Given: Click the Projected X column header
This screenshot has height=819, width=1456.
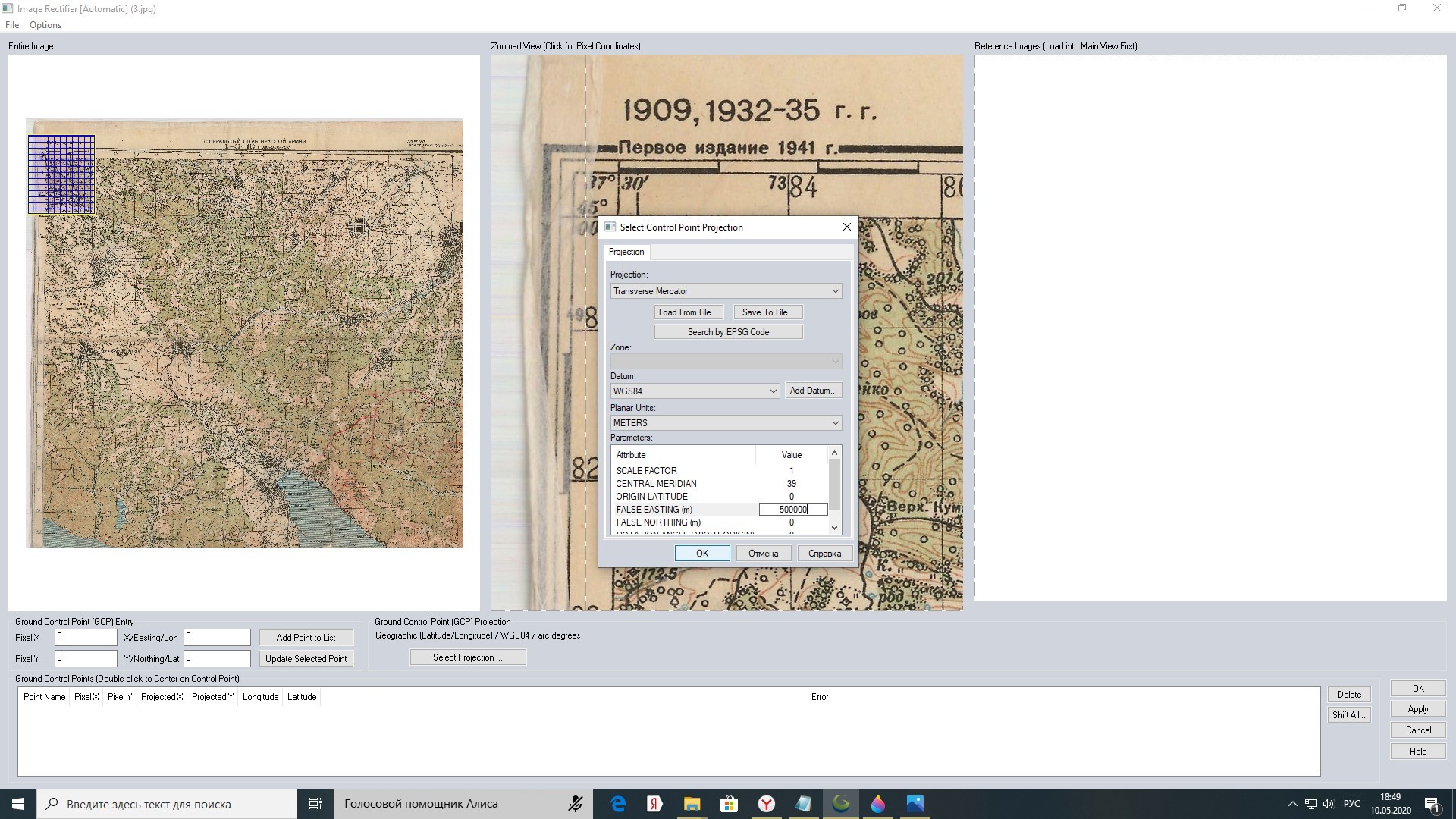Looking at the screenshot, I should click(162, 697).
